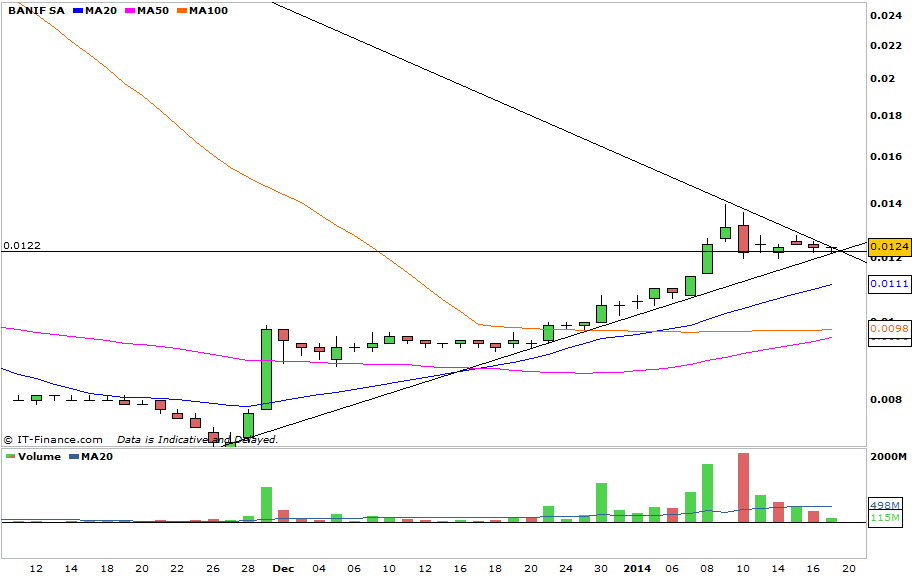
Task: Select the MA20 price legend label
Action: [101, 10]
